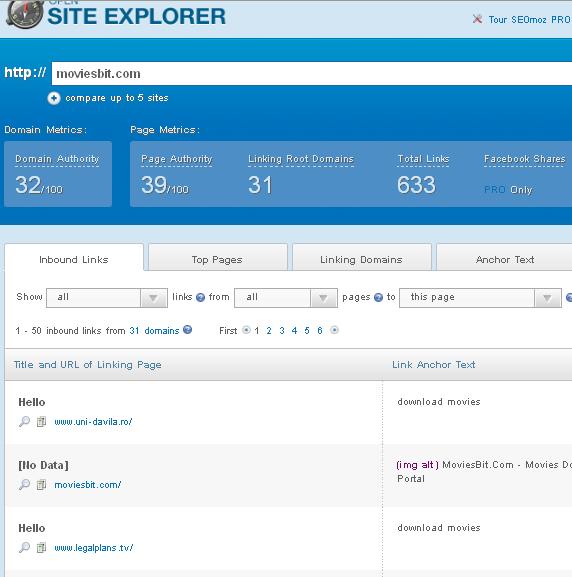Go to results page 4
The image size is (572, 577).
[294, 330]
